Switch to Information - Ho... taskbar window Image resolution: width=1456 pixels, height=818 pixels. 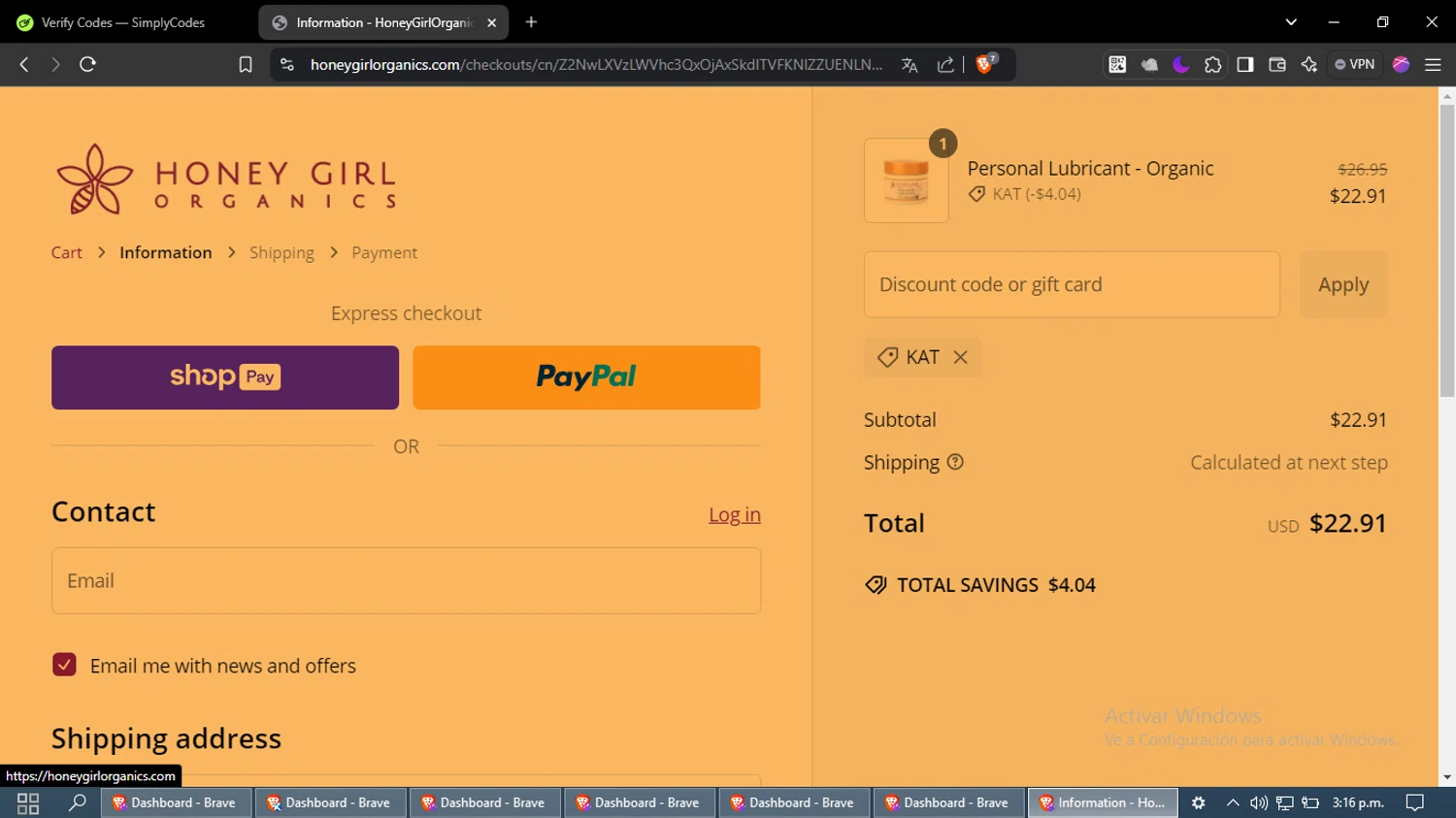1103,802
